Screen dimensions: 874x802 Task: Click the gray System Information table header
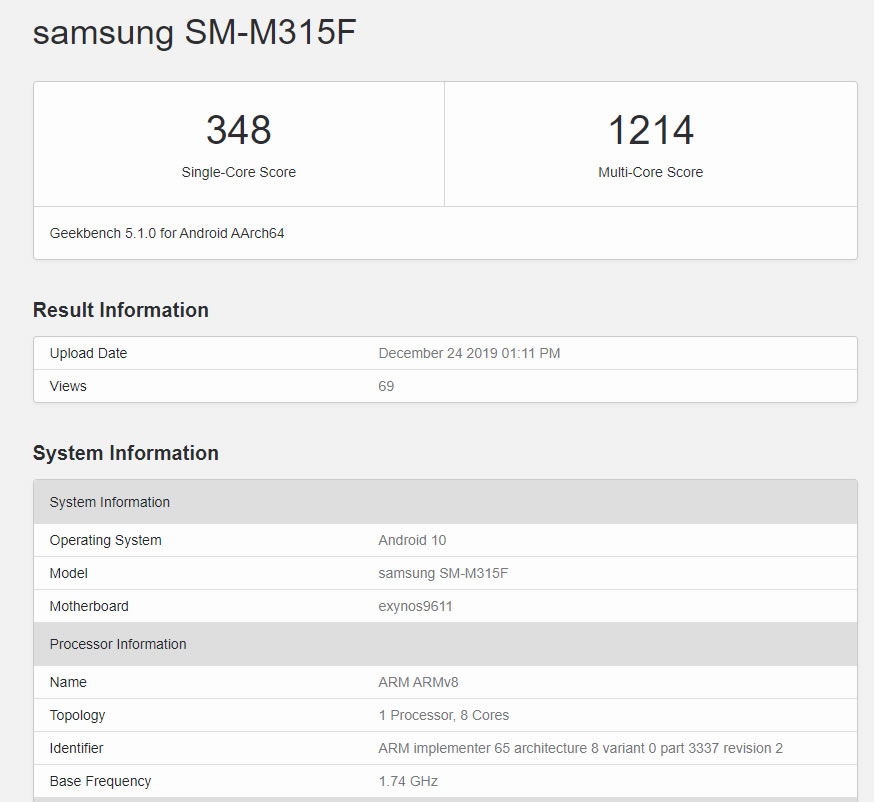coord(445,502)
